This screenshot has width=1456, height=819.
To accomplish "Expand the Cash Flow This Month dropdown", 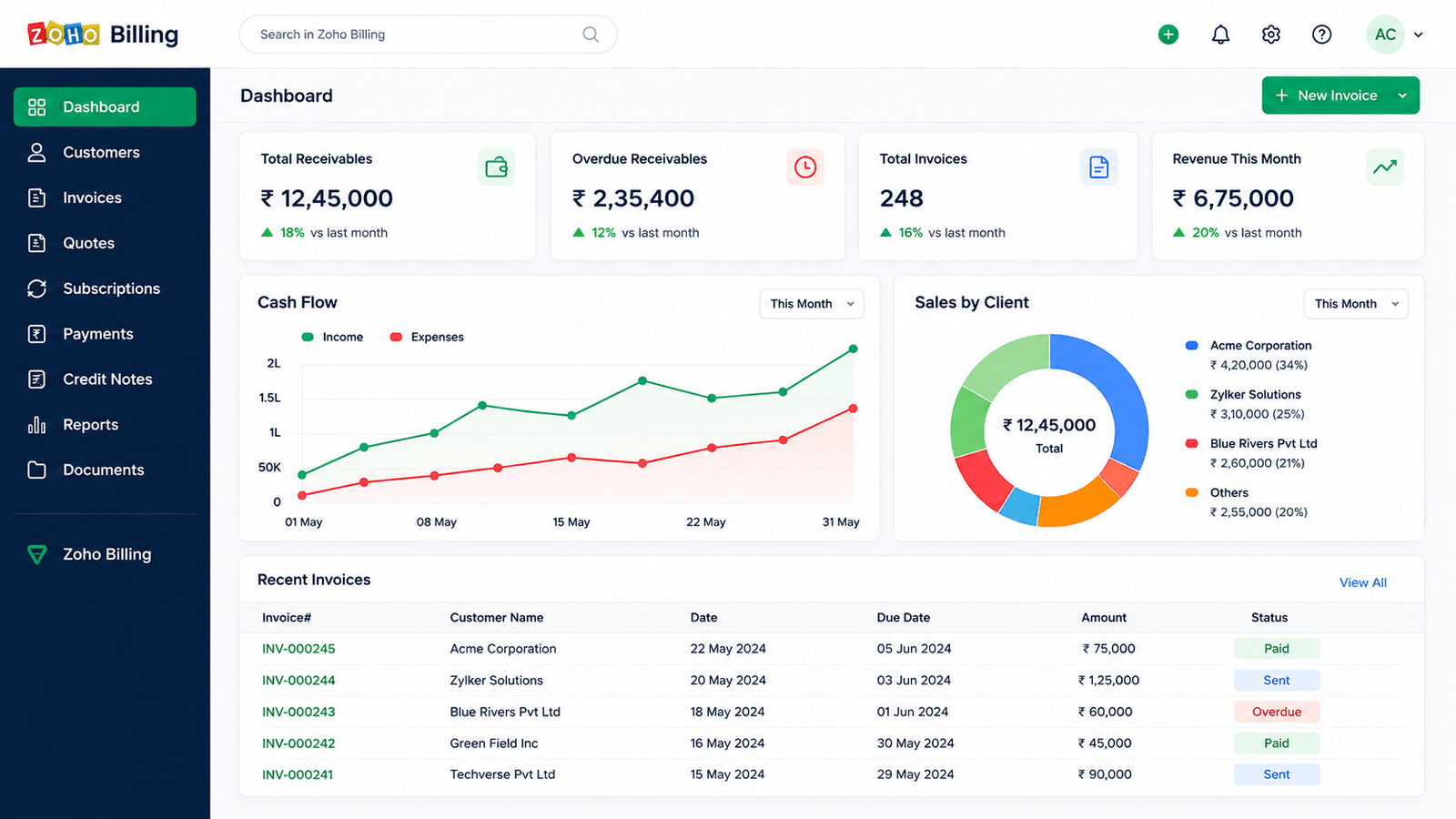I will [x=812, y=304].
